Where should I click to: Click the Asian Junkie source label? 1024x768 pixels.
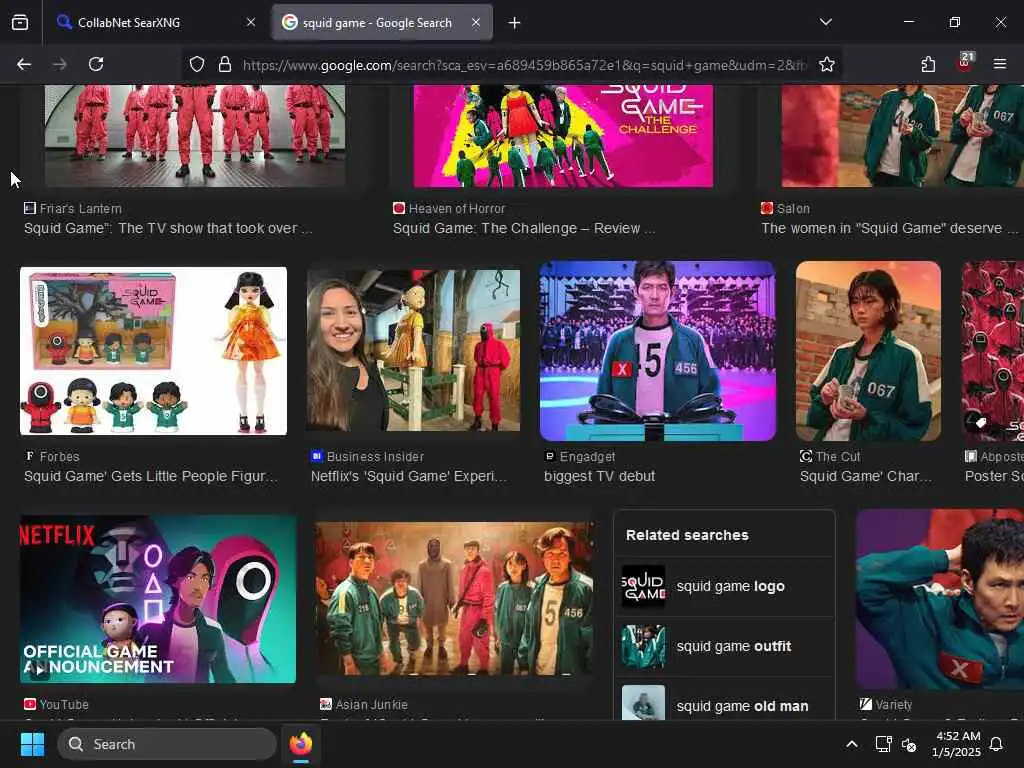[x=372, y=705]
